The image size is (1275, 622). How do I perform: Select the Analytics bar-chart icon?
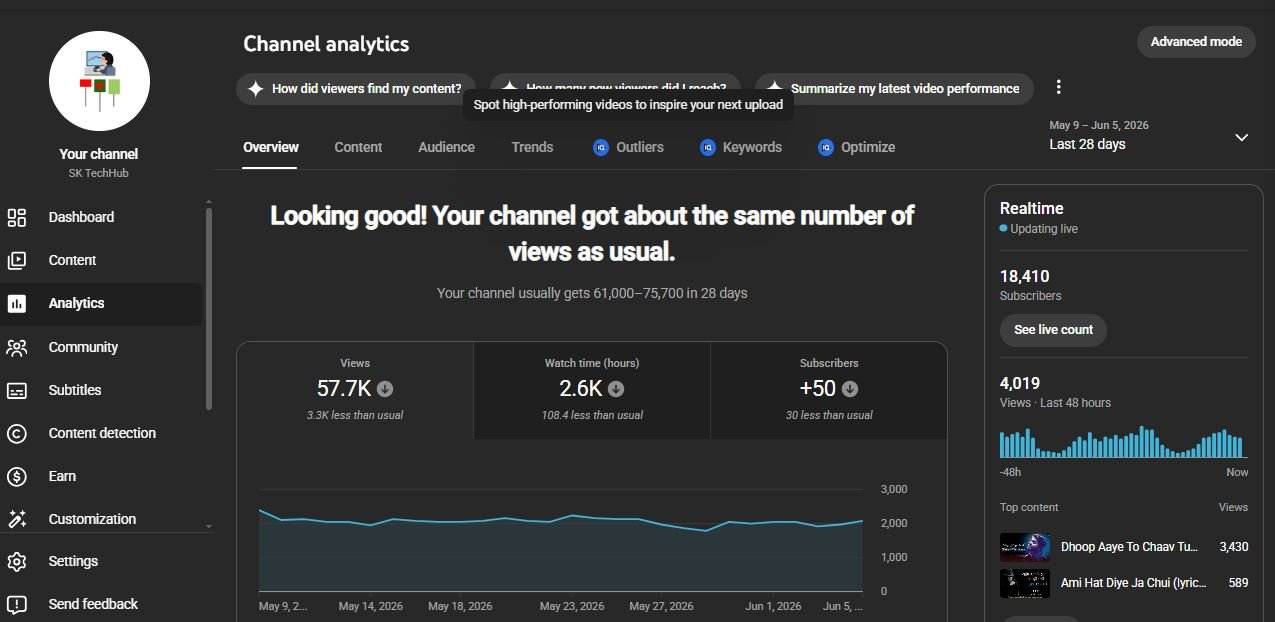click(17, 303)
